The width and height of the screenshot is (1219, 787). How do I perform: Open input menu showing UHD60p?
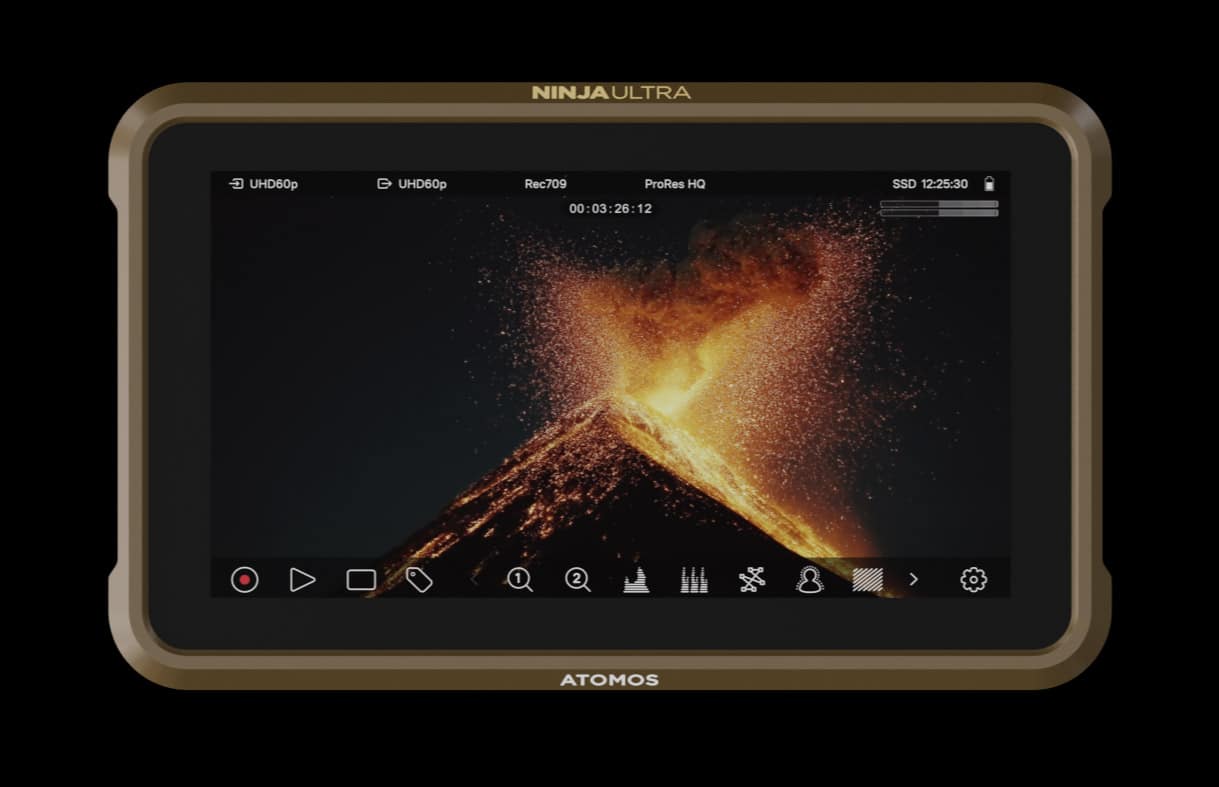pos(264,184)
